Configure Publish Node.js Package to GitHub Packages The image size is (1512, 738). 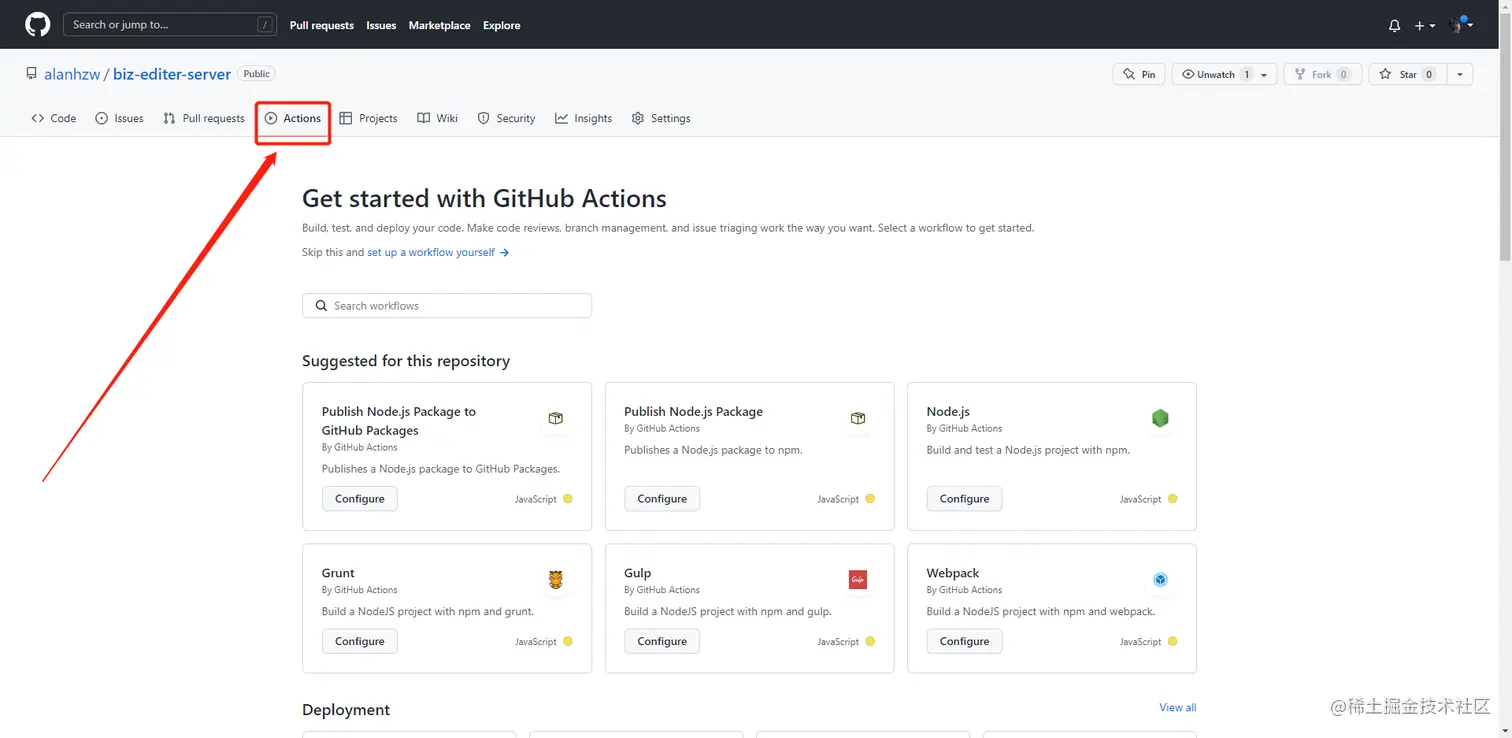(360, 499)
